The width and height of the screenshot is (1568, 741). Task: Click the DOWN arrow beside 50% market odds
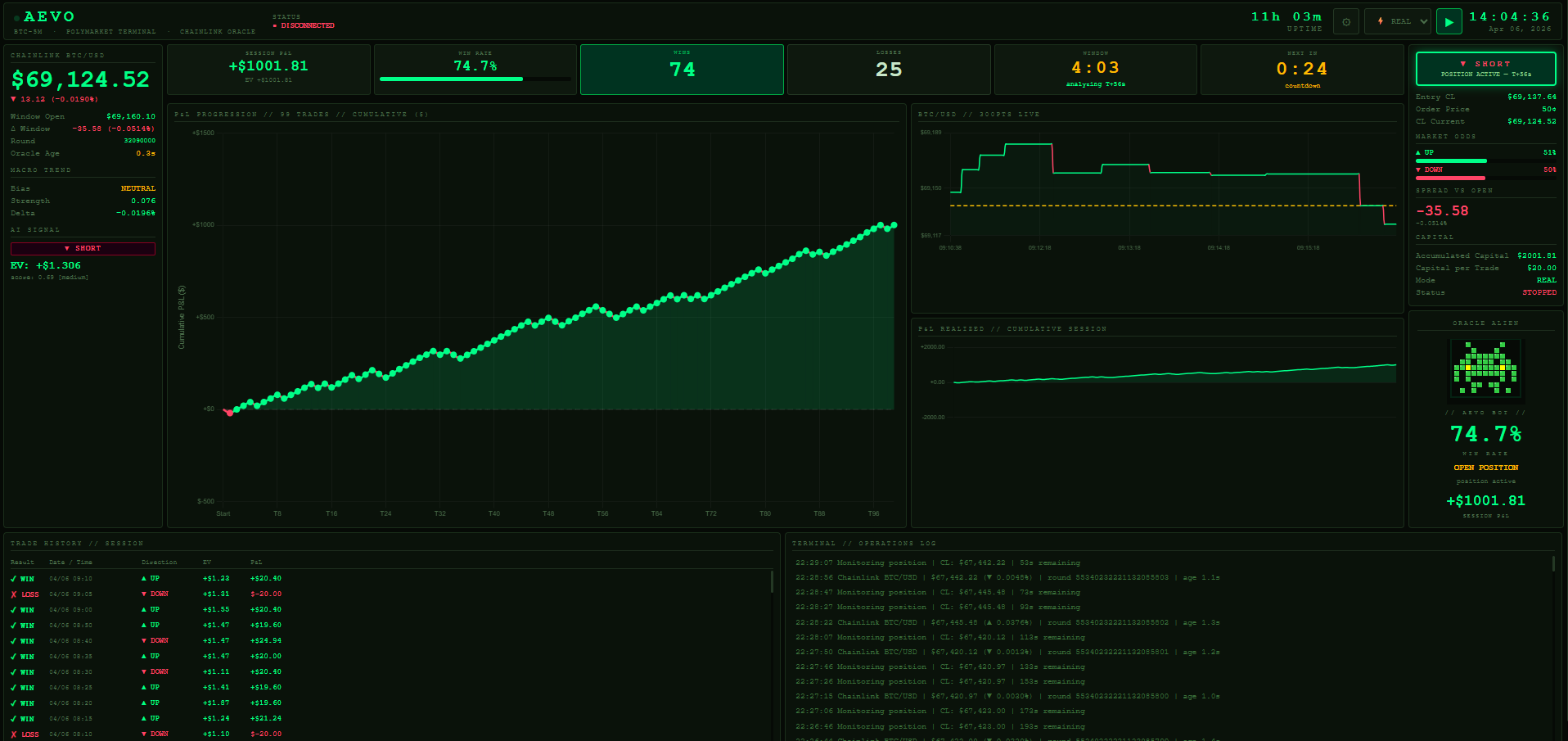[x=1419, y=169]
